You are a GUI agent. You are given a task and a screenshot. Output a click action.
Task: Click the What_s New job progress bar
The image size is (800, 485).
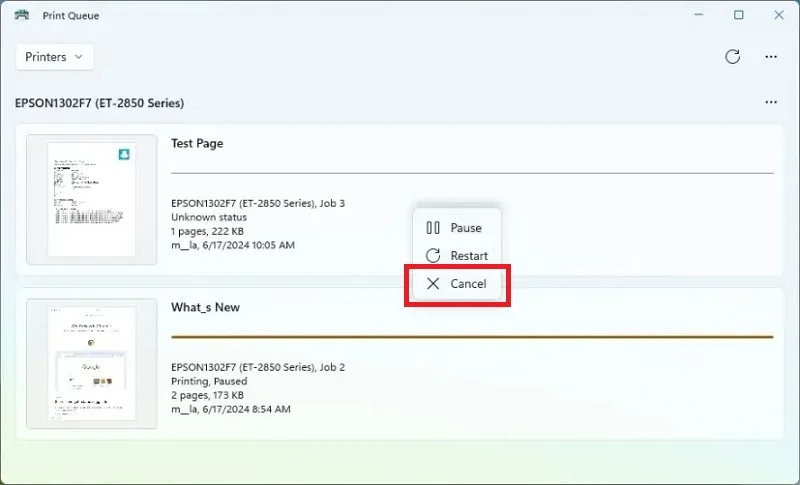click(x=472, y=337)
